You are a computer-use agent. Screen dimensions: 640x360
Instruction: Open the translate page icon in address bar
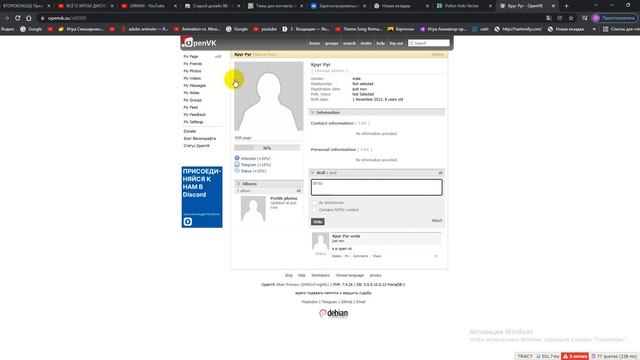pos(549,18)
